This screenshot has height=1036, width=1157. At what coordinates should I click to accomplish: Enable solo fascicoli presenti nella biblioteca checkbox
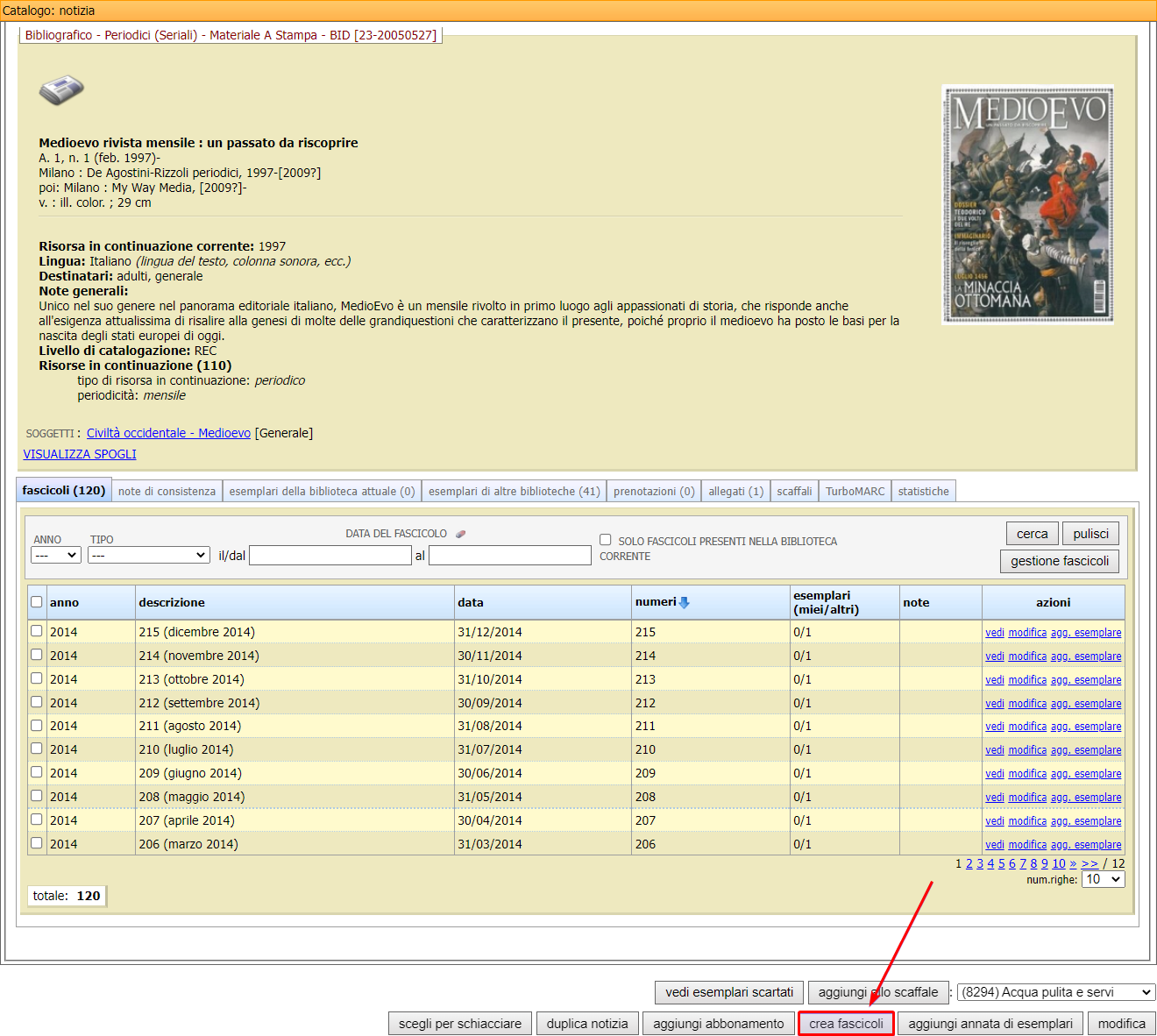[605, 540]
